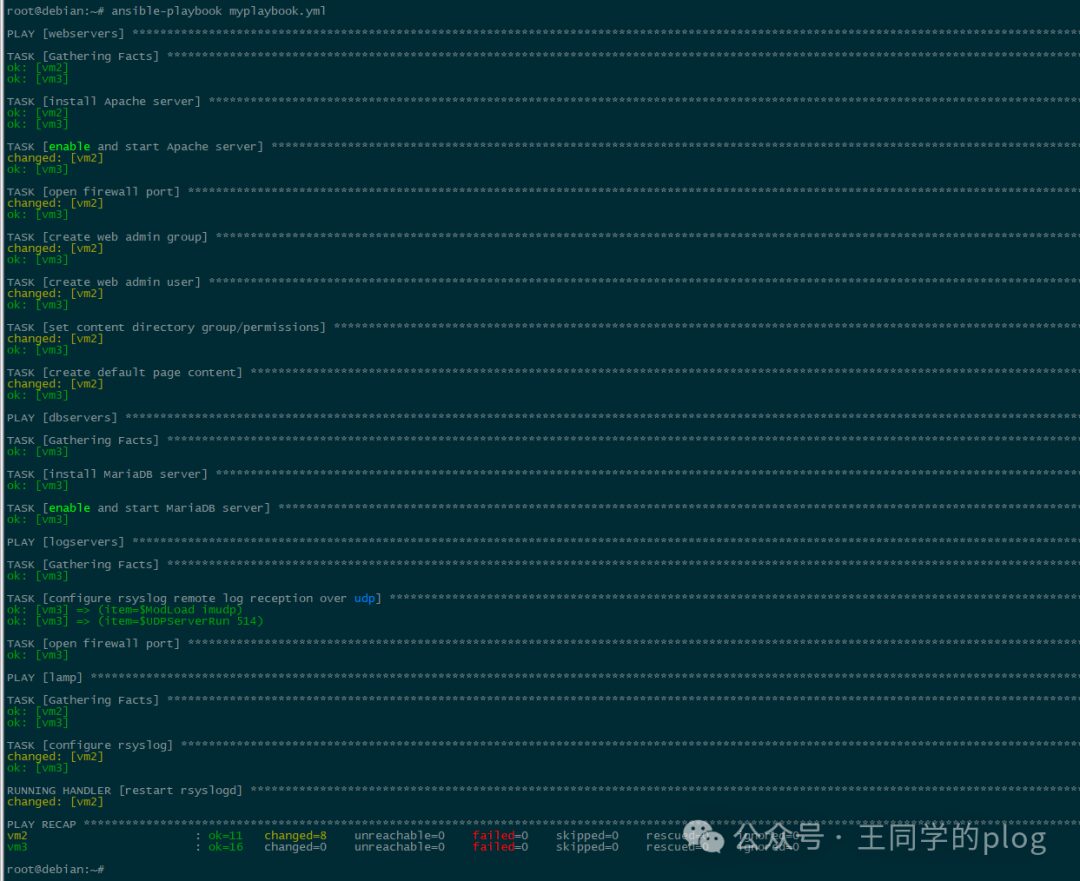Viewport: 1080px width, 881px height.
Task: Click TASK [enable and start MariaDB server]
Action: [x=543, y=508]
